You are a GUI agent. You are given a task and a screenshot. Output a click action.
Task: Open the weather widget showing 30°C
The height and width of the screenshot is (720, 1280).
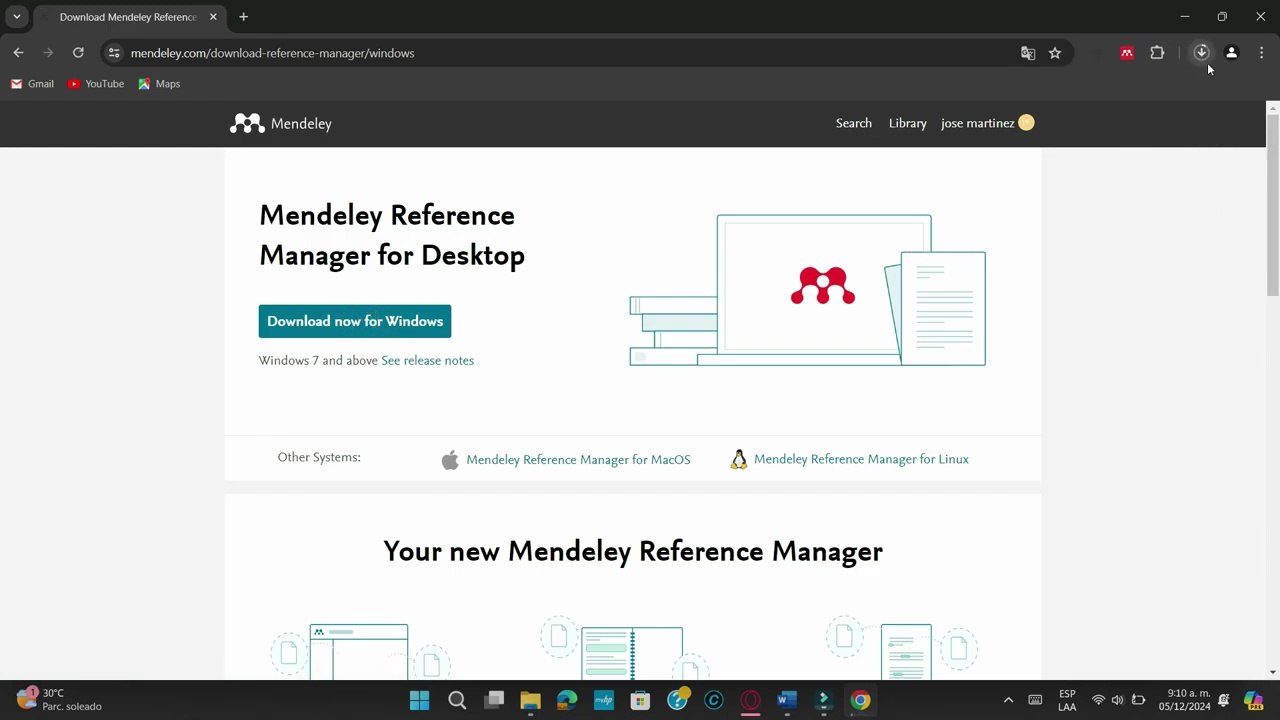(x=59, y=699)
